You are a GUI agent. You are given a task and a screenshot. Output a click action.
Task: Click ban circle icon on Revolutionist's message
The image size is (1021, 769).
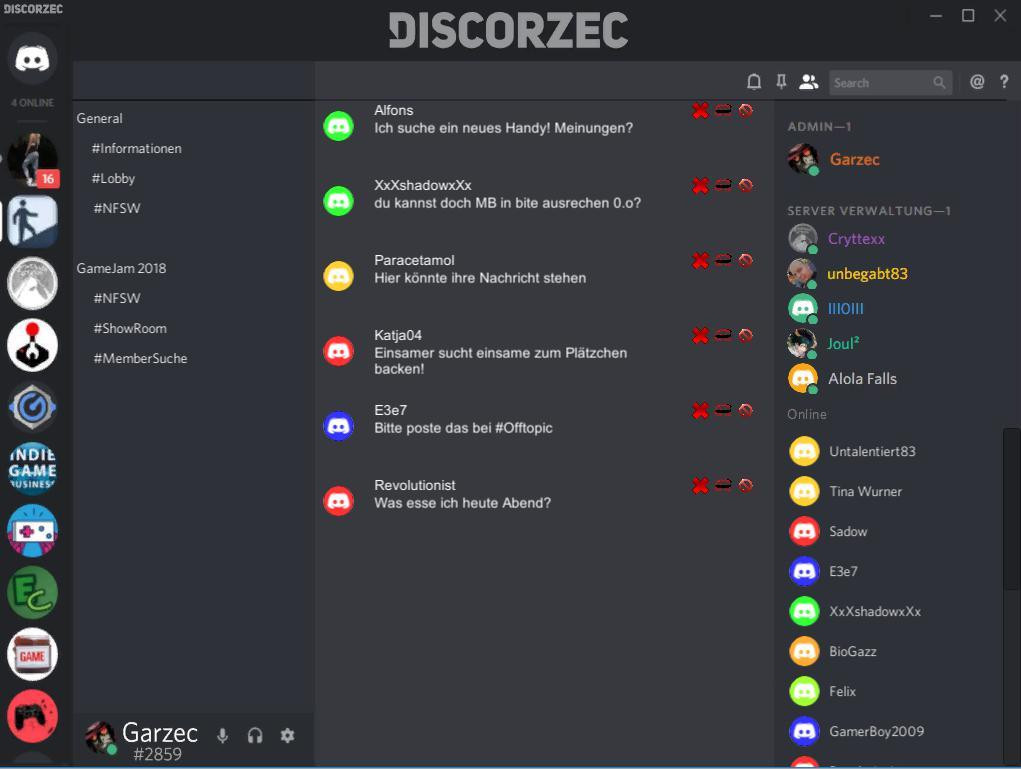[746, 484]
